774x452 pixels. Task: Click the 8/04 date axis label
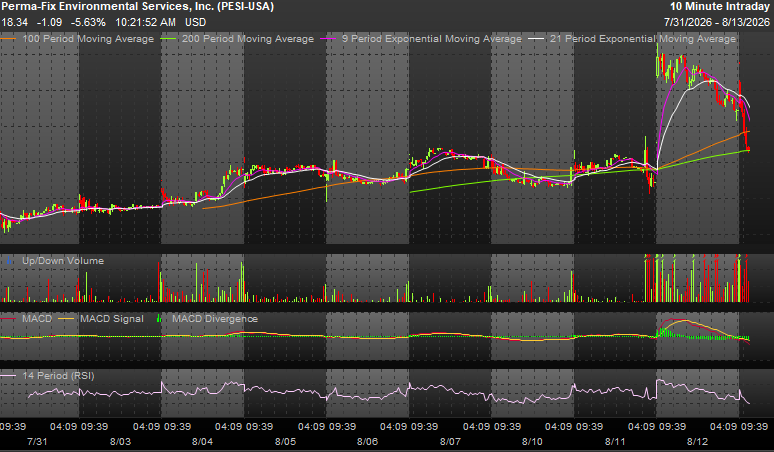(202, 441)
